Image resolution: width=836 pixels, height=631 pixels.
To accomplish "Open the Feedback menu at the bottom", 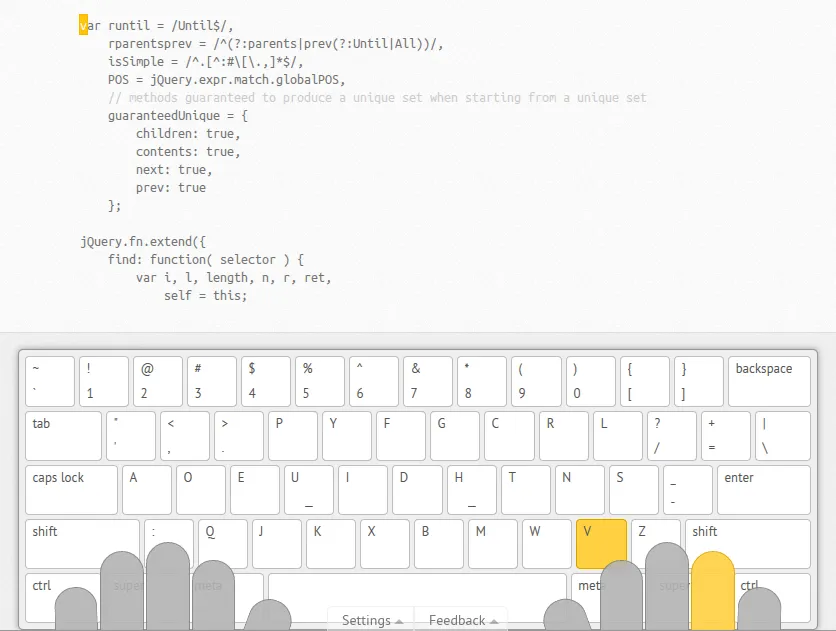I will [x=462, y=620].
